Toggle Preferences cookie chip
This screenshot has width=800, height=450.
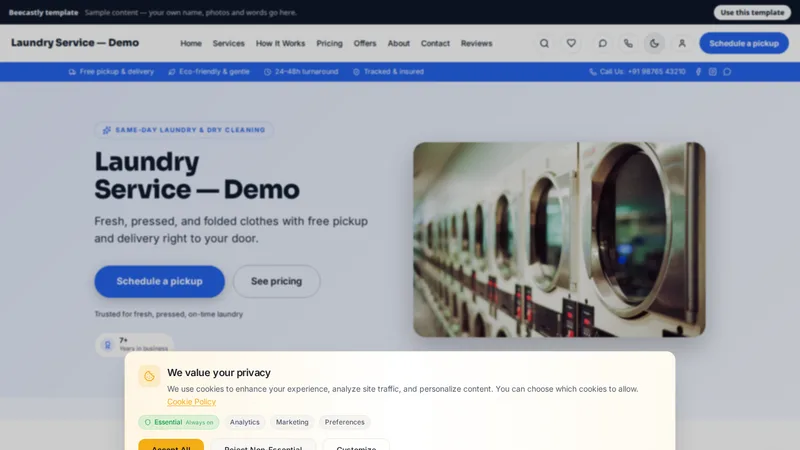pos(344,422)
